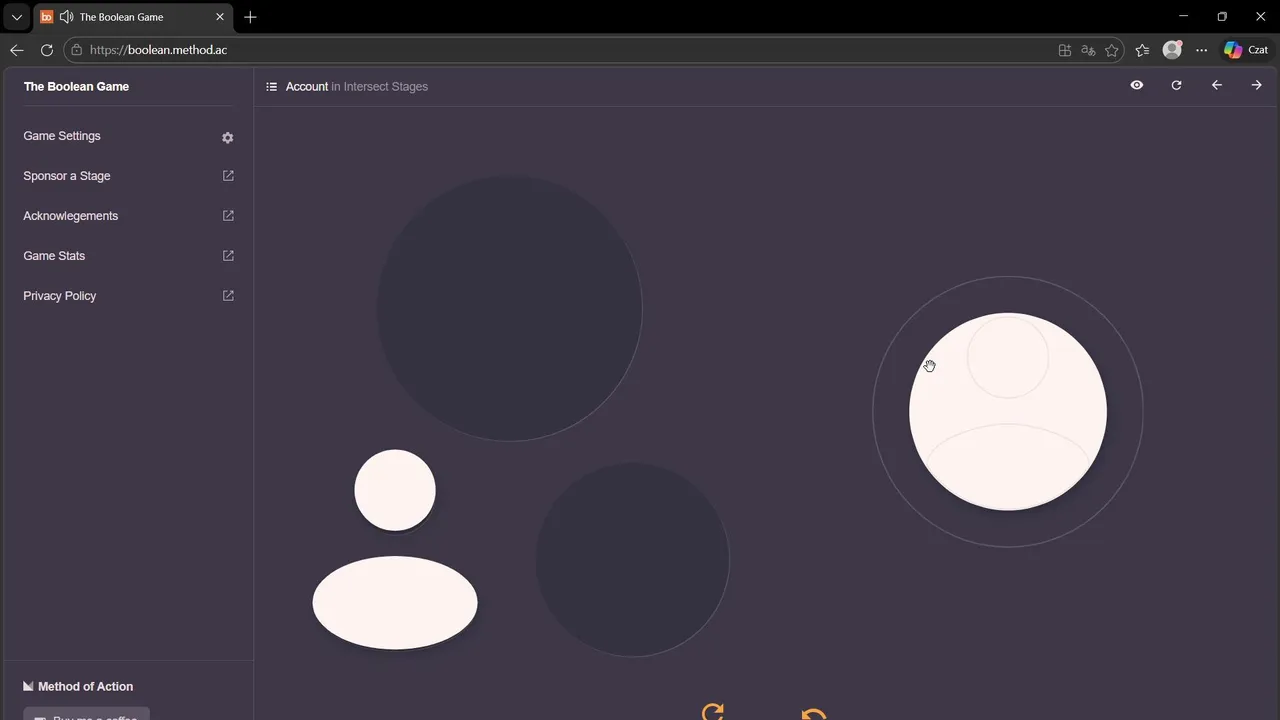Viewport: 1280px width, 720px height.
Task: View site information lock icon
Action: tap(77, 50)
